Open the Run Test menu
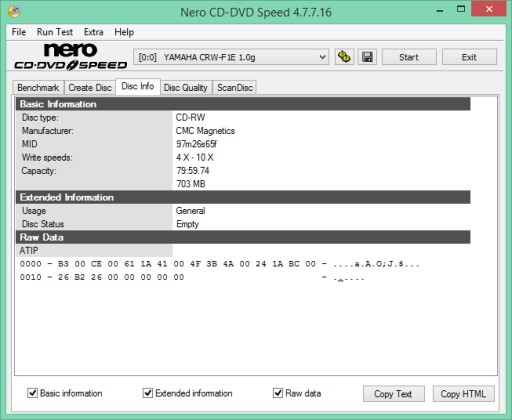Image resolution: width=512 pixels, height=420 pixels. (55, 32)
